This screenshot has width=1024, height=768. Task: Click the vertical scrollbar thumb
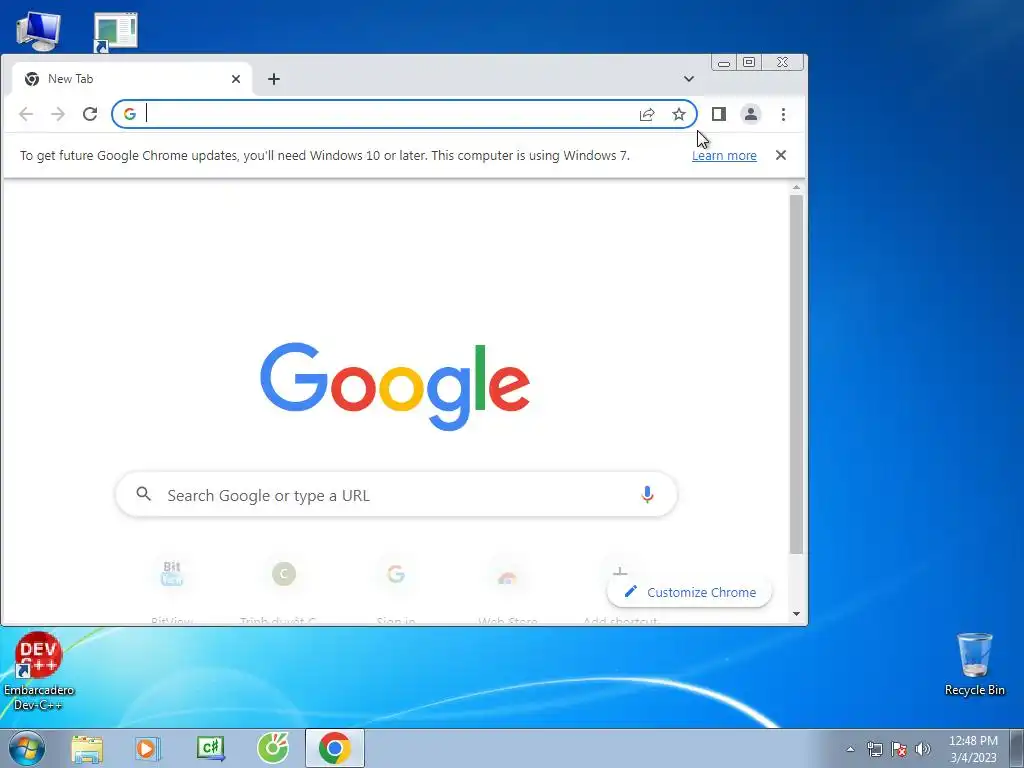[796, 374]
